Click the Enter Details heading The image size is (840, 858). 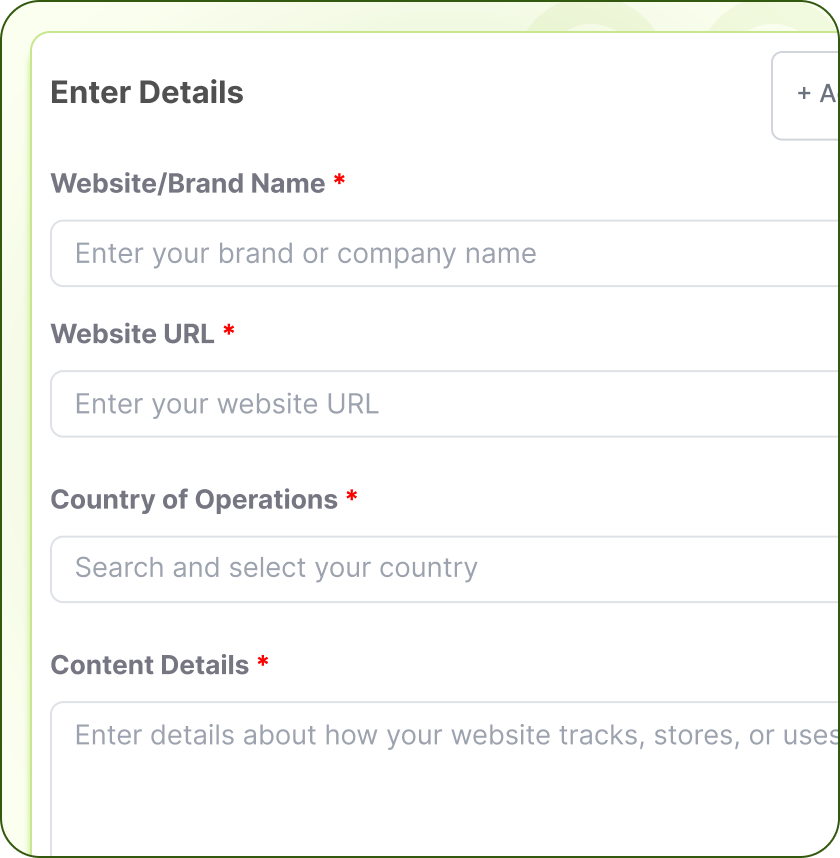click(147, 92)
